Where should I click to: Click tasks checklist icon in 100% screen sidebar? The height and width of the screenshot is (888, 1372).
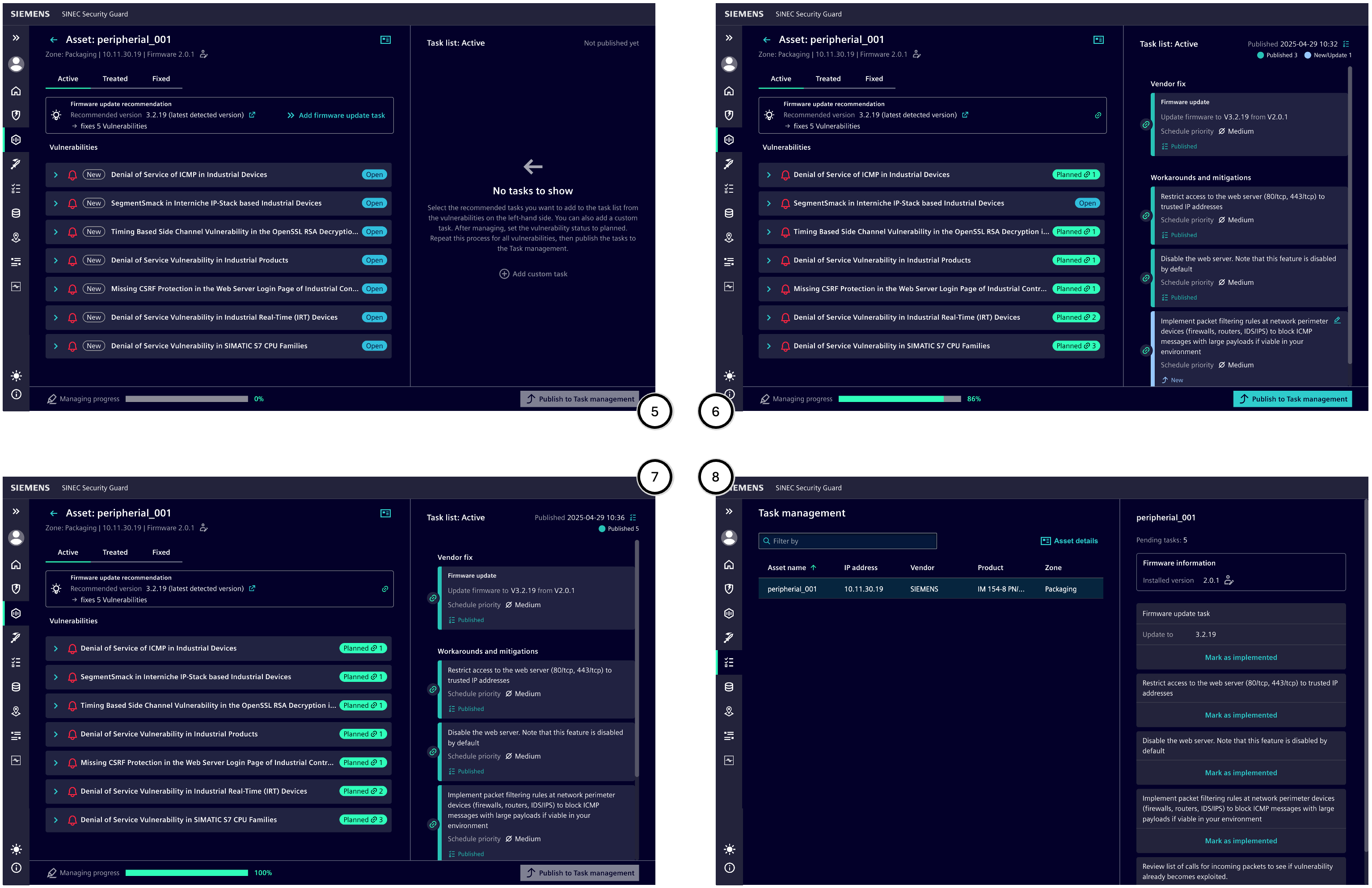(16, 663)
